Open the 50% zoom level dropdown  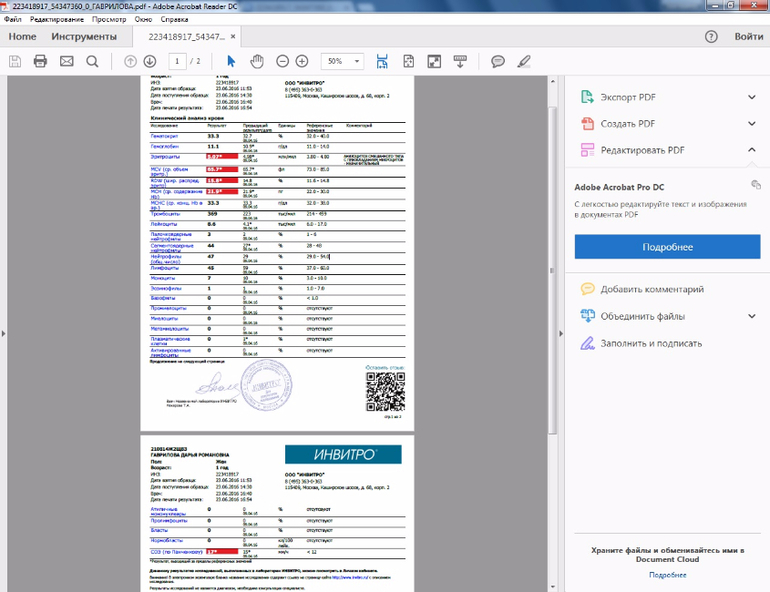click(x=342, y=61)
